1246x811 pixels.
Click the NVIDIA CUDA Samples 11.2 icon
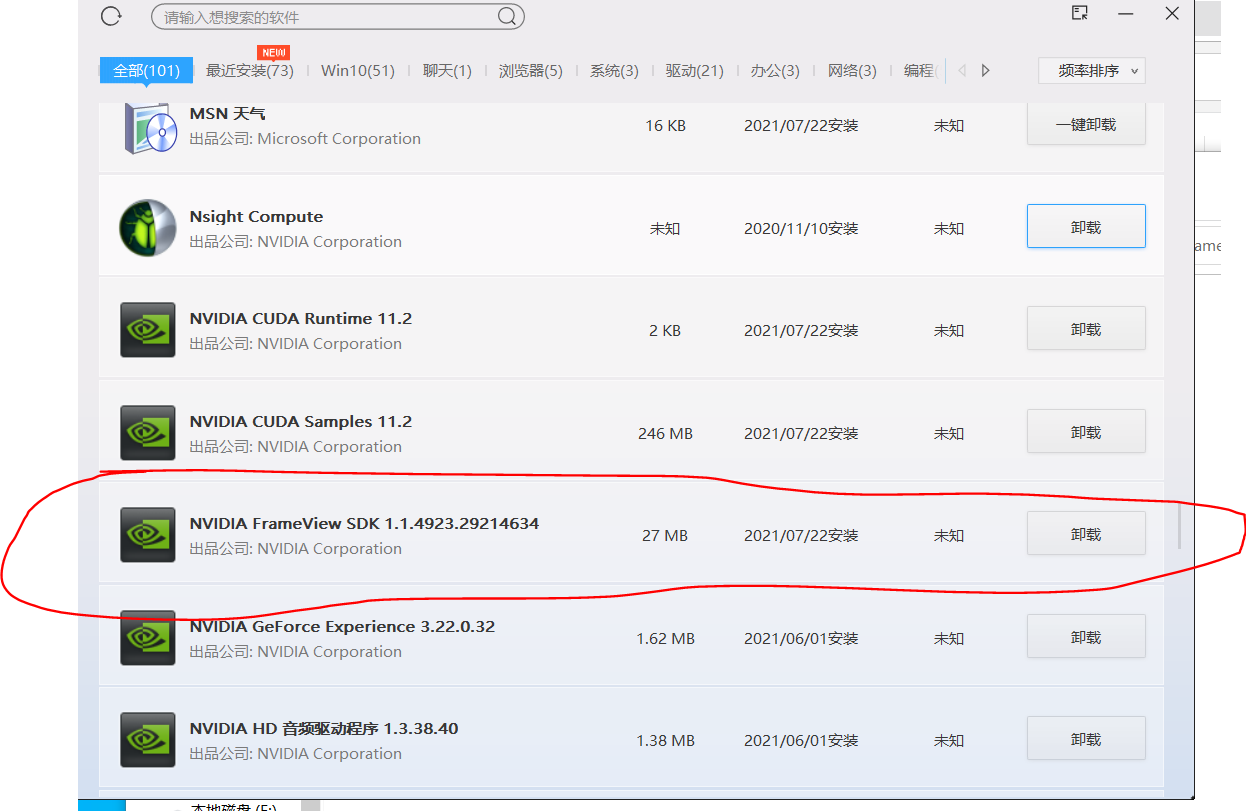point(148,433)
